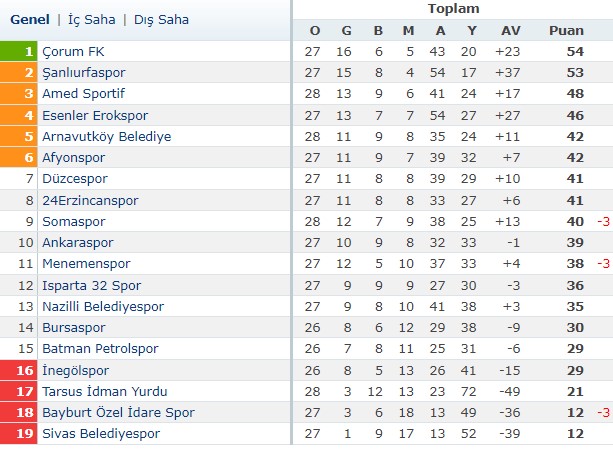
Task: Click on 24Erzincanspor
Action: point(90,200)
